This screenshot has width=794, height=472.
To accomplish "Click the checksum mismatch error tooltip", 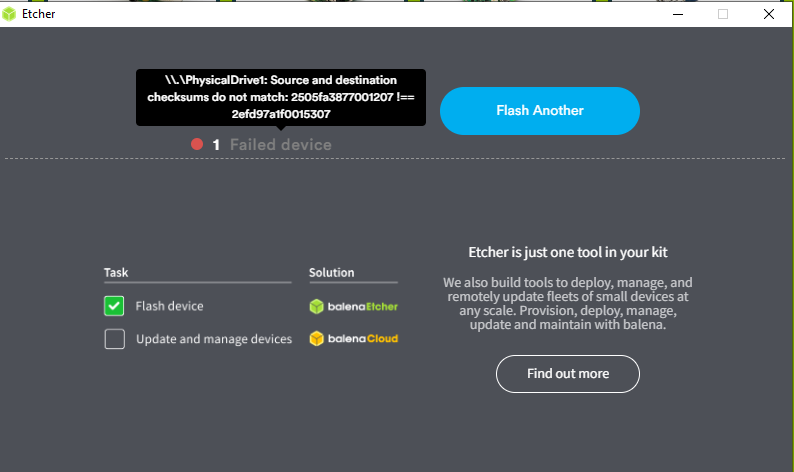I will pyautogui.click(x=280, y=97).
